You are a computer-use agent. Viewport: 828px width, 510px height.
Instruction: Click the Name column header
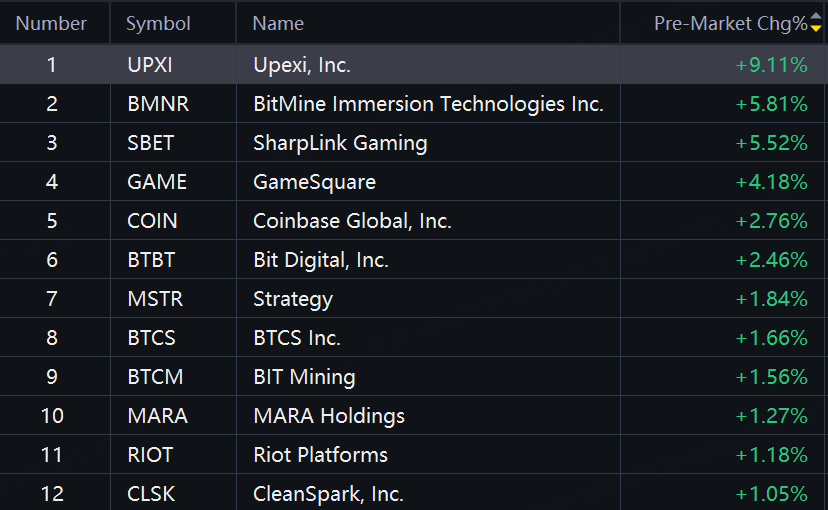click(x=278, y=23)
